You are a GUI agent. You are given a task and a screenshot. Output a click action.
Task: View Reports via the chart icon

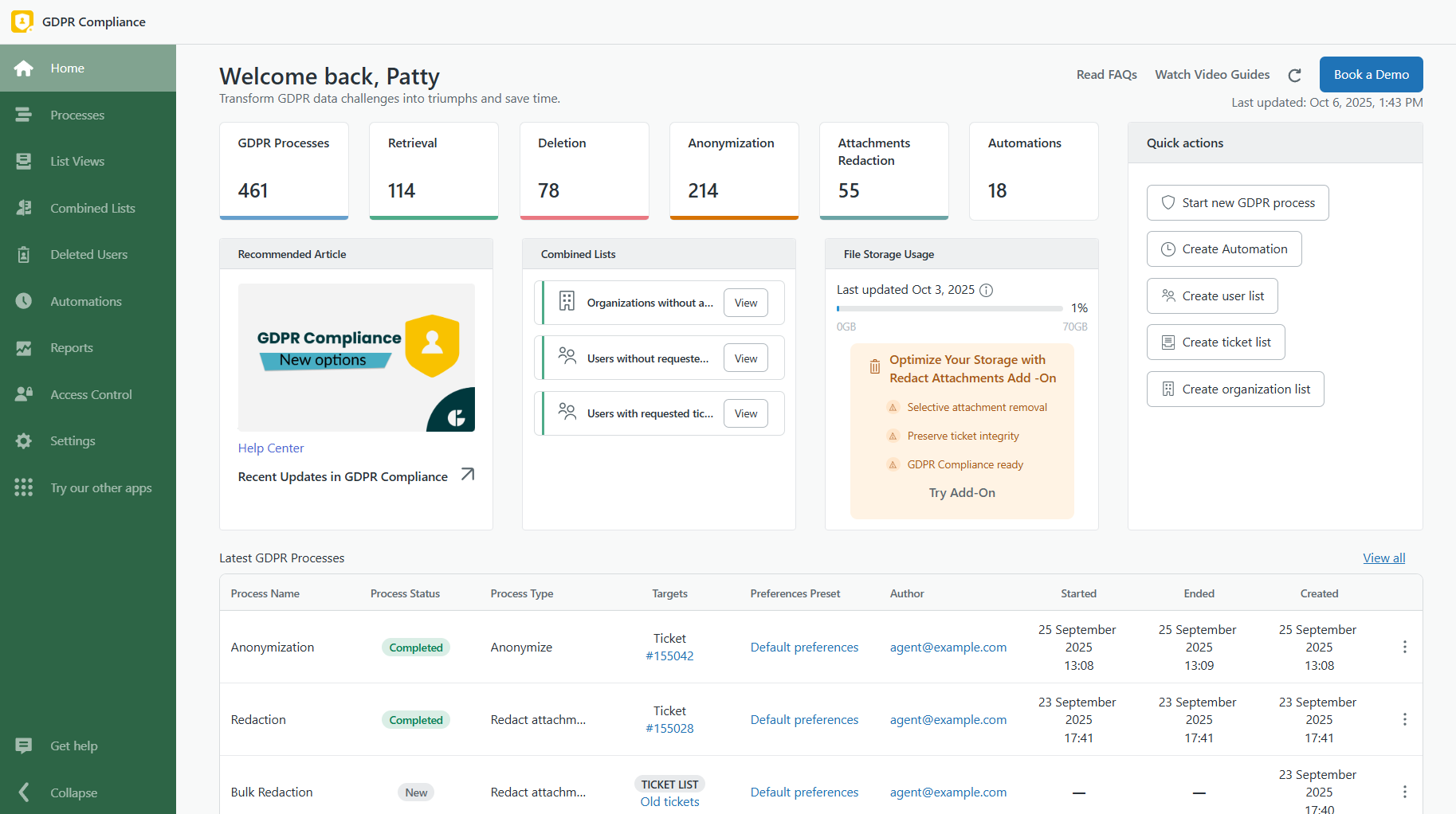[24, 347]
